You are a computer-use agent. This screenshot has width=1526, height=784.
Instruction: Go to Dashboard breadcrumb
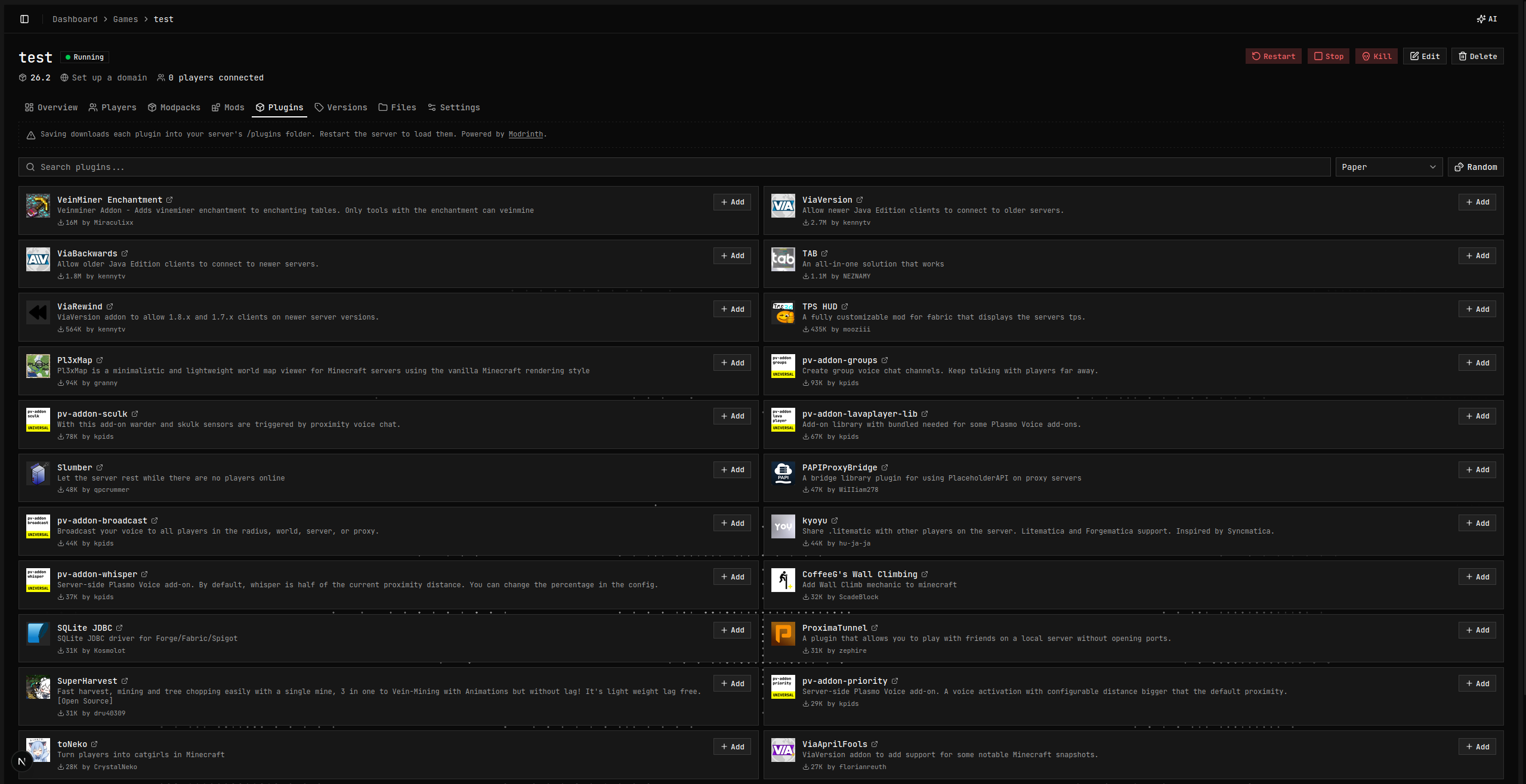(75, 19)
